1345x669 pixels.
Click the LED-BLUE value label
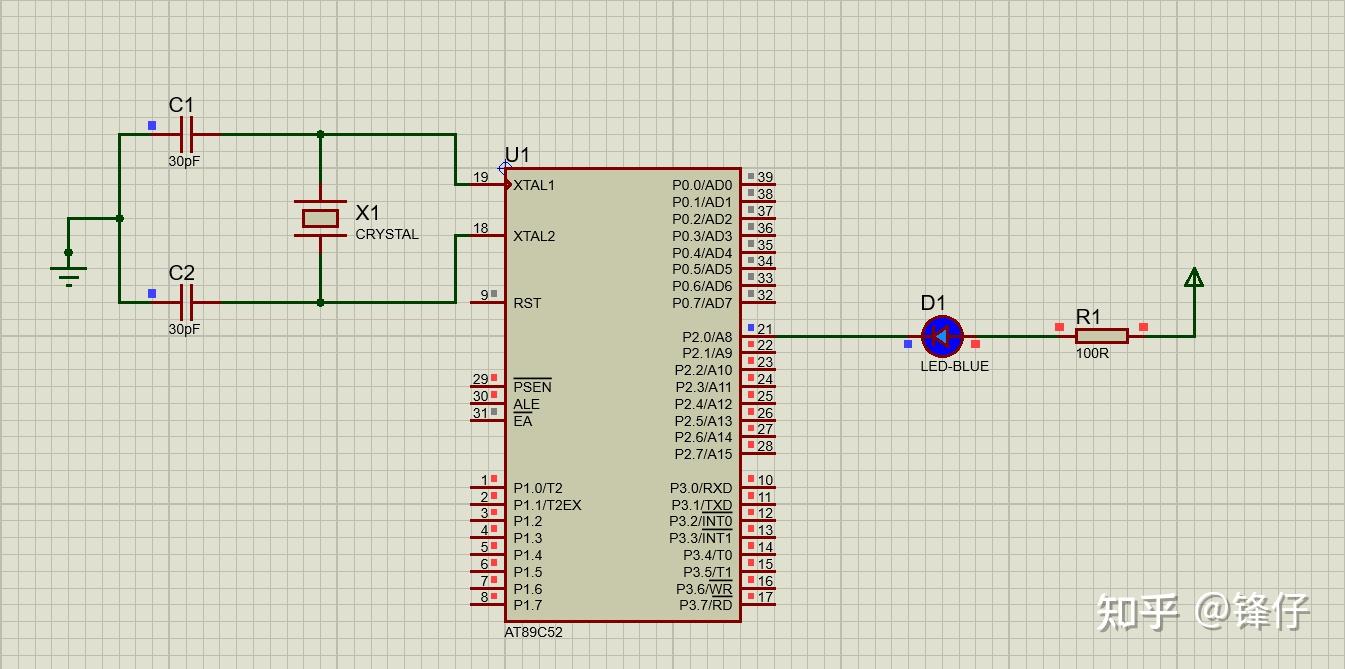click(x=955, y=366)
